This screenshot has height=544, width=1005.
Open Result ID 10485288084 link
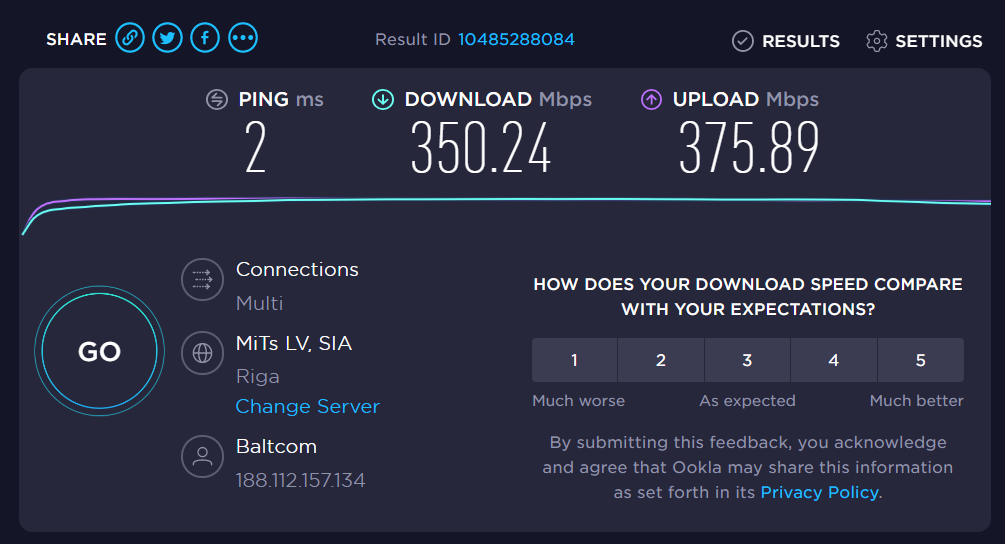[x=516, y=39]
